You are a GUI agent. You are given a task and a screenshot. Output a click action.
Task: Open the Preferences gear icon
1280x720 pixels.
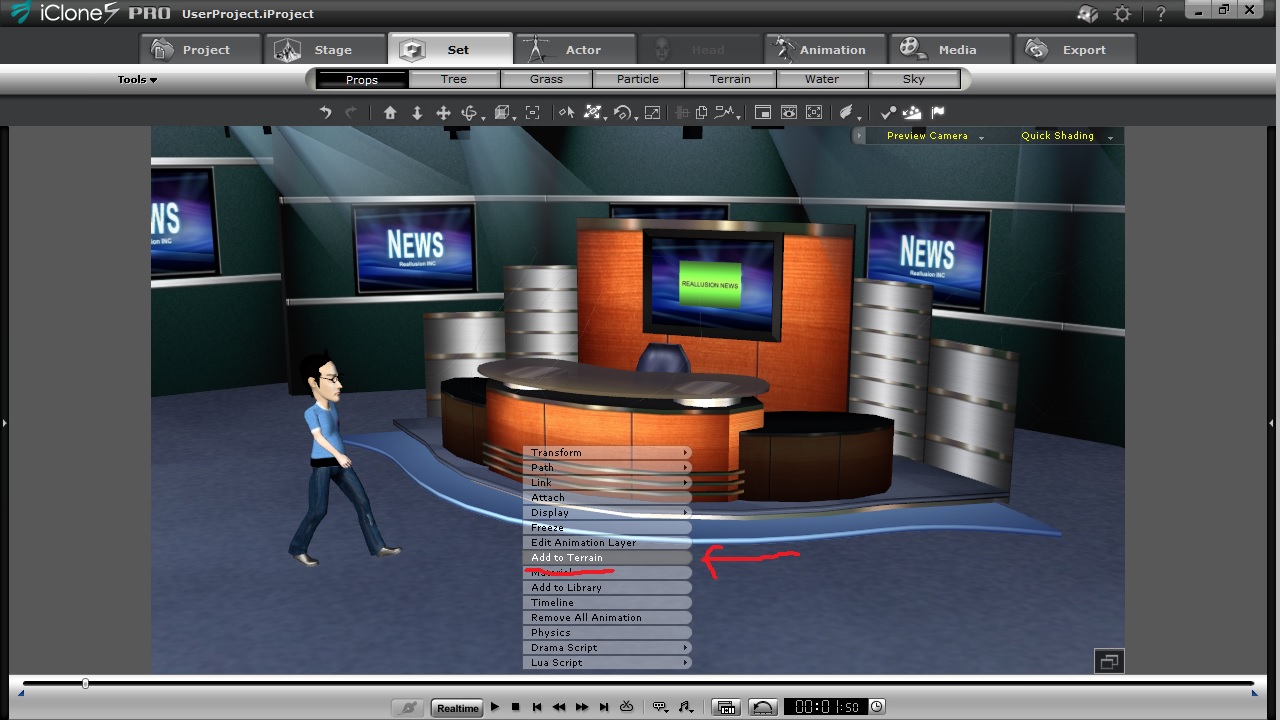click(x=1123, y=14)
